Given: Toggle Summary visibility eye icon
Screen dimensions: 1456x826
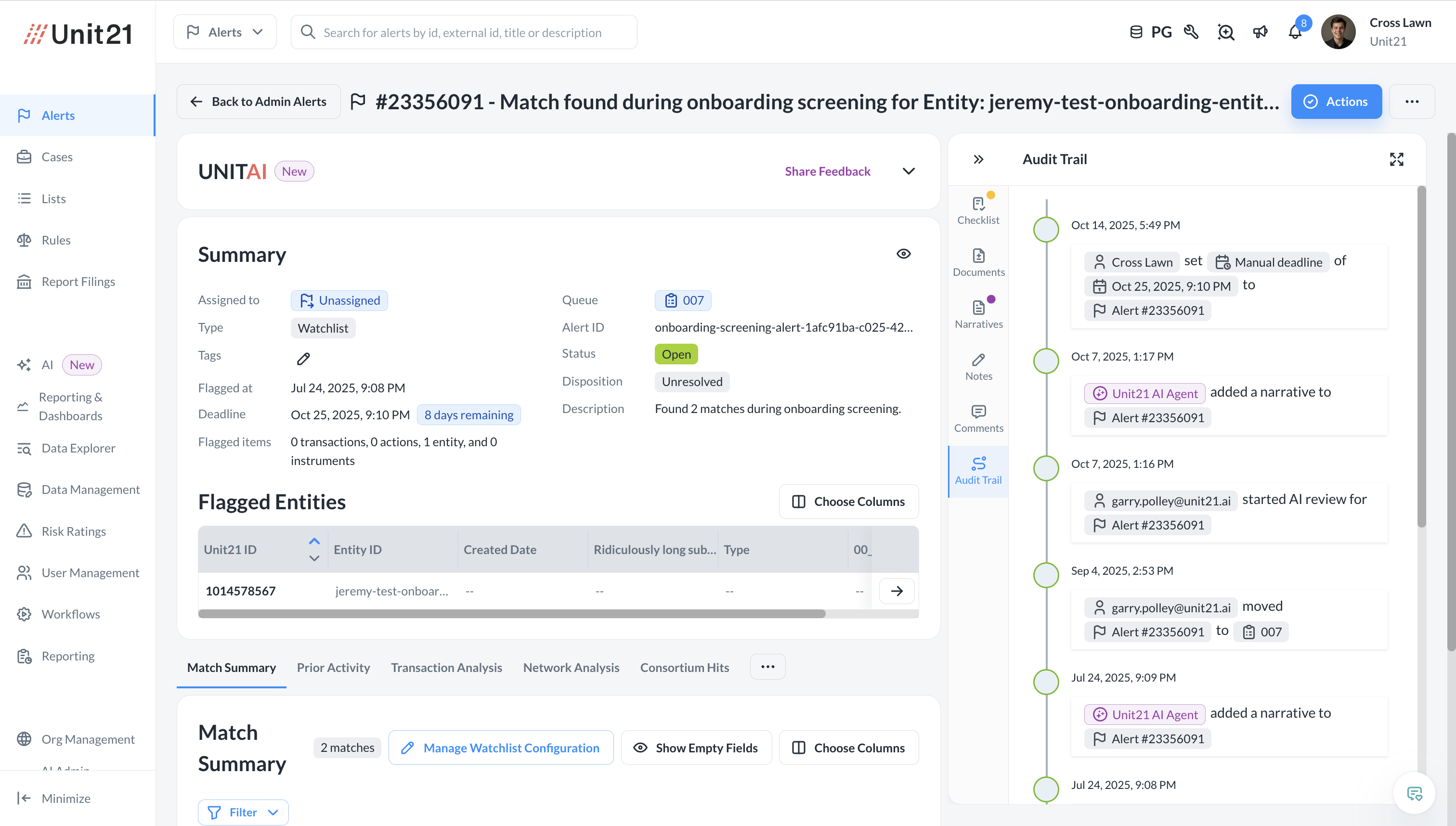Looking at the screenshot, I should coord(903,254).
